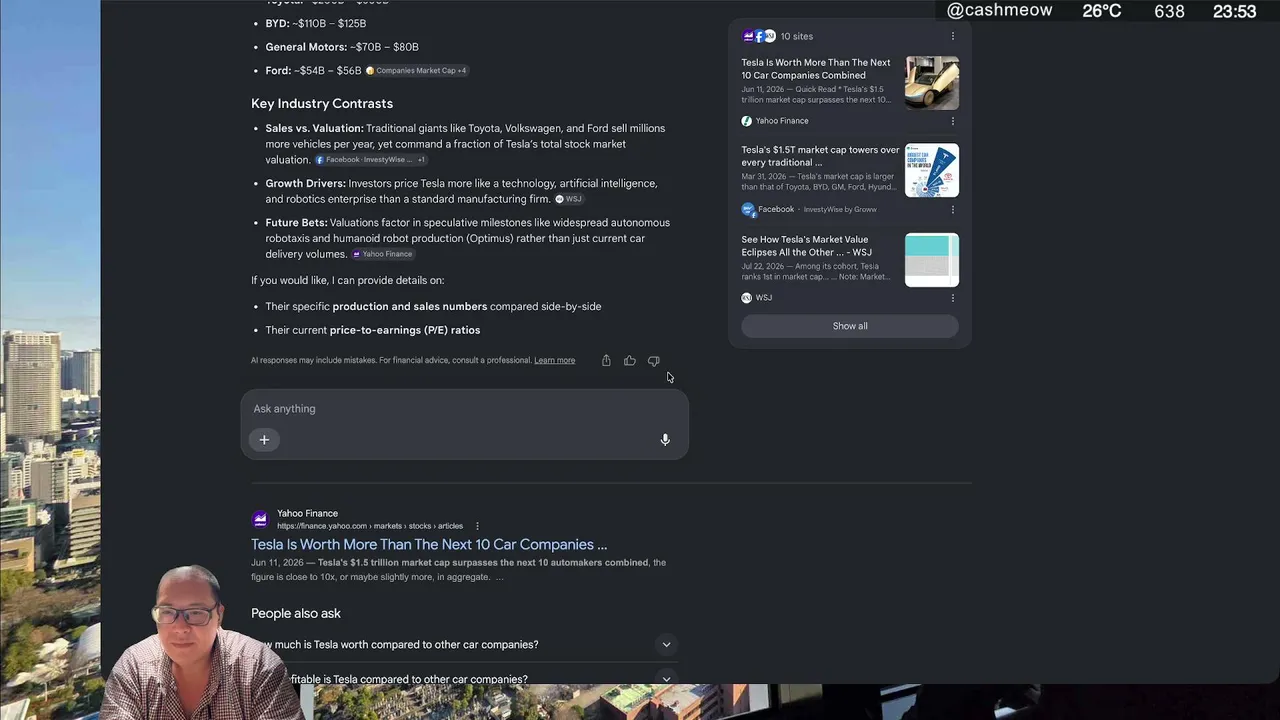Click the 'price-to-earnings (P/E) ratios' suggestion text
Screen dimensions: 1280x720
click(405, 330)
